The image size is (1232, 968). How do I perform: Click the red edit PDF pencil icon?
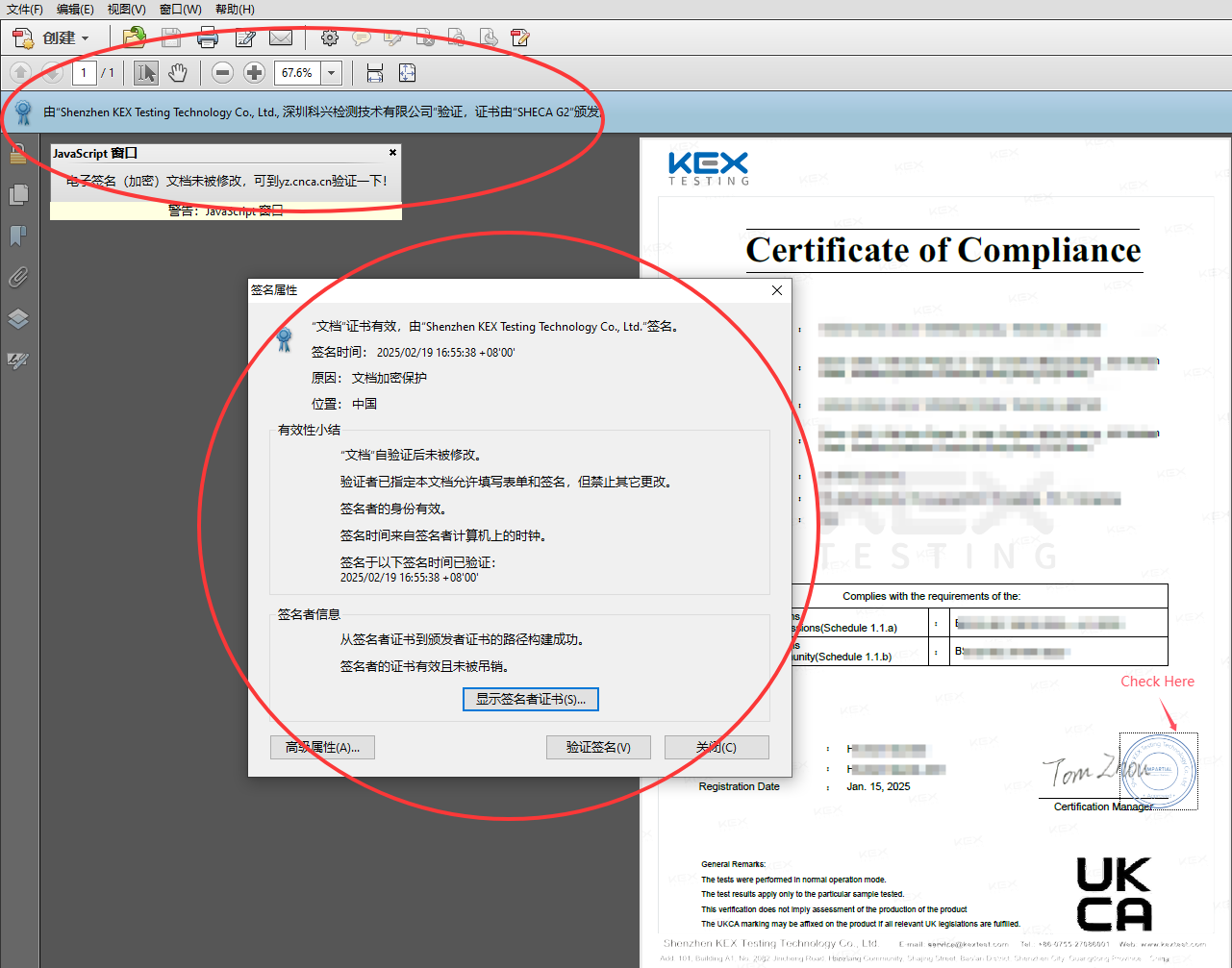[x=520, y=38]
